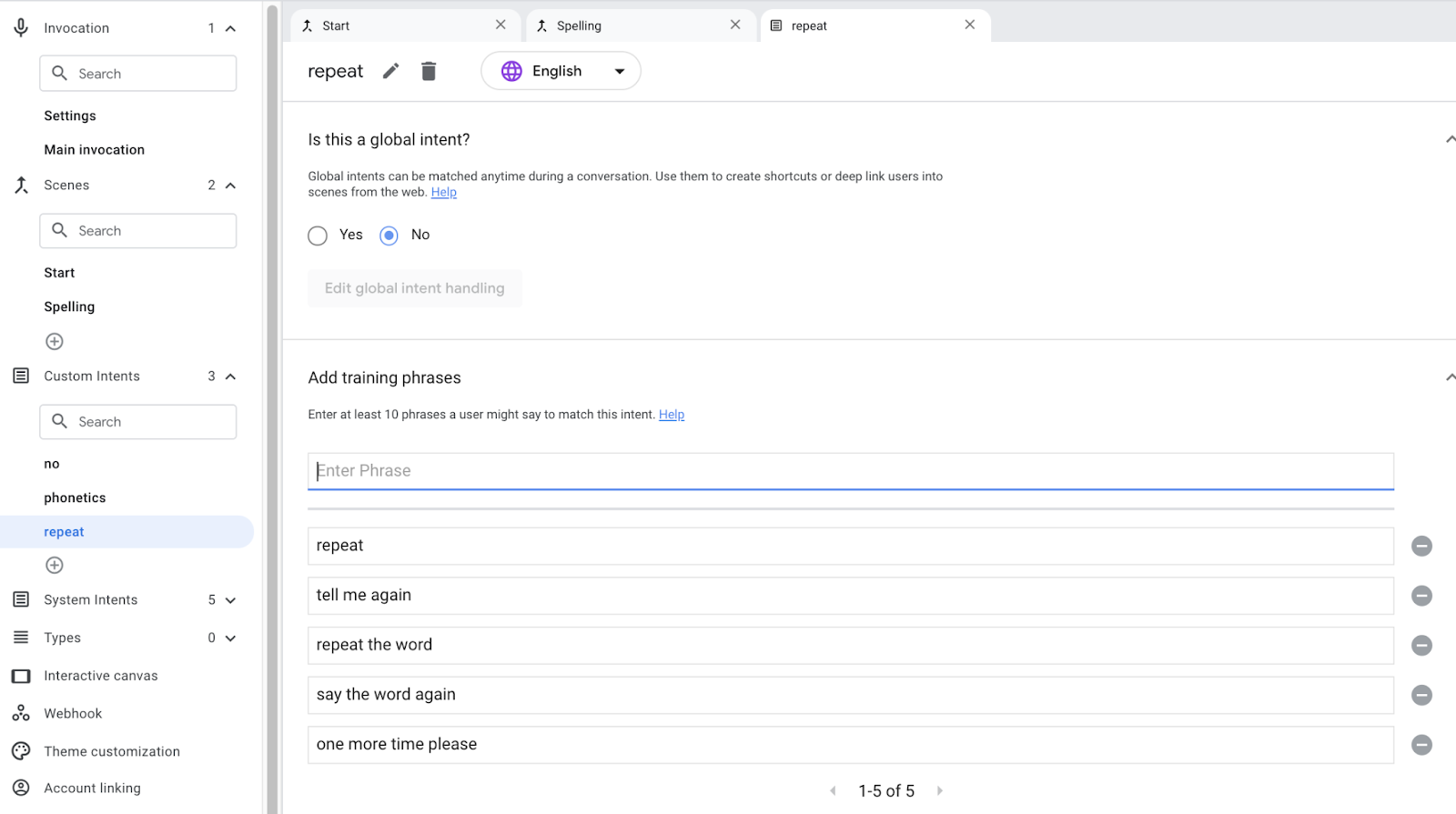1456x814 pixels.
Task: Expand the System Intents section
Action: click(x=230, y=600)
